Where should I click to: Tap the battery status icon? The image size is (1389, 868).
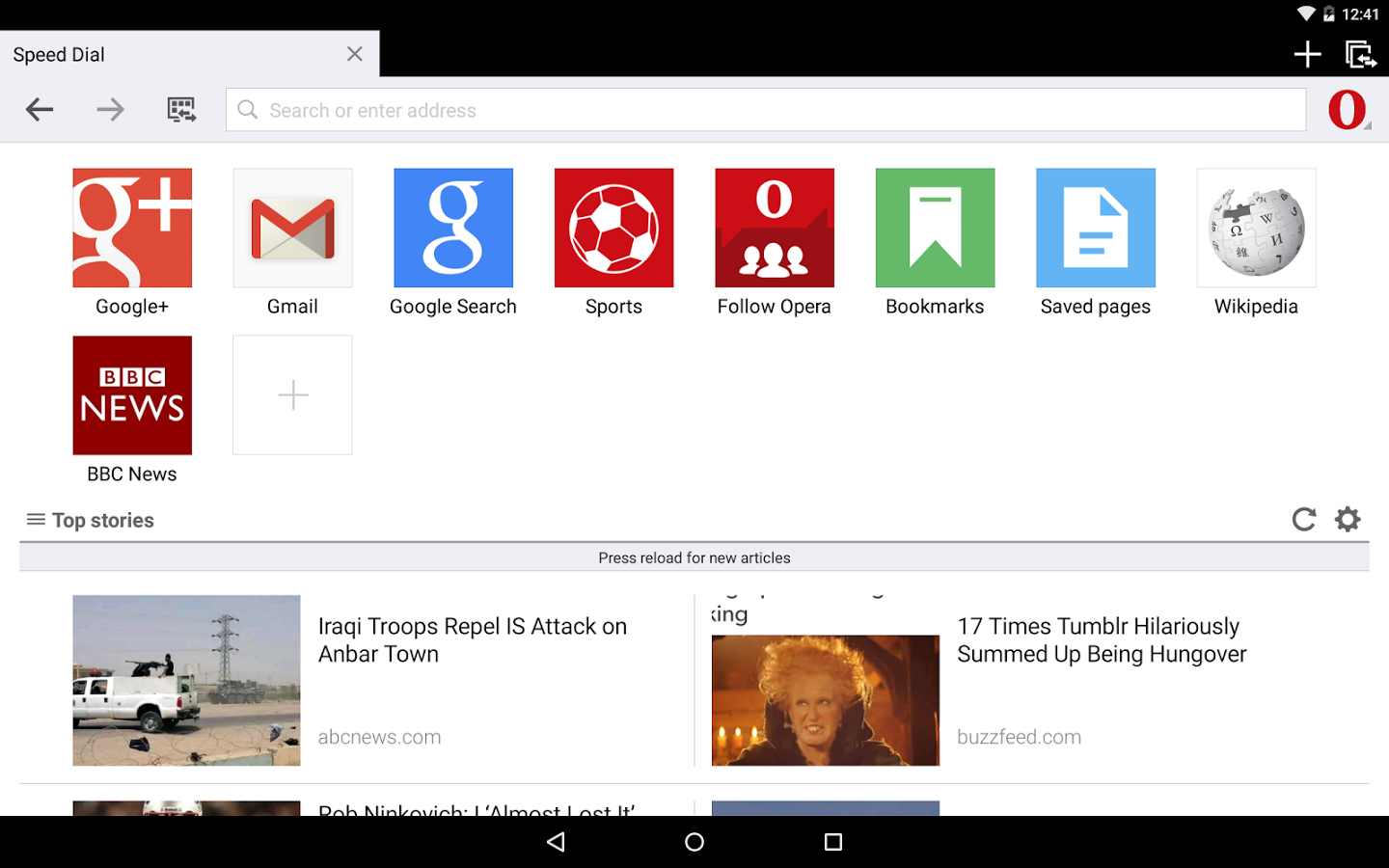click(x=1329, y=14)
